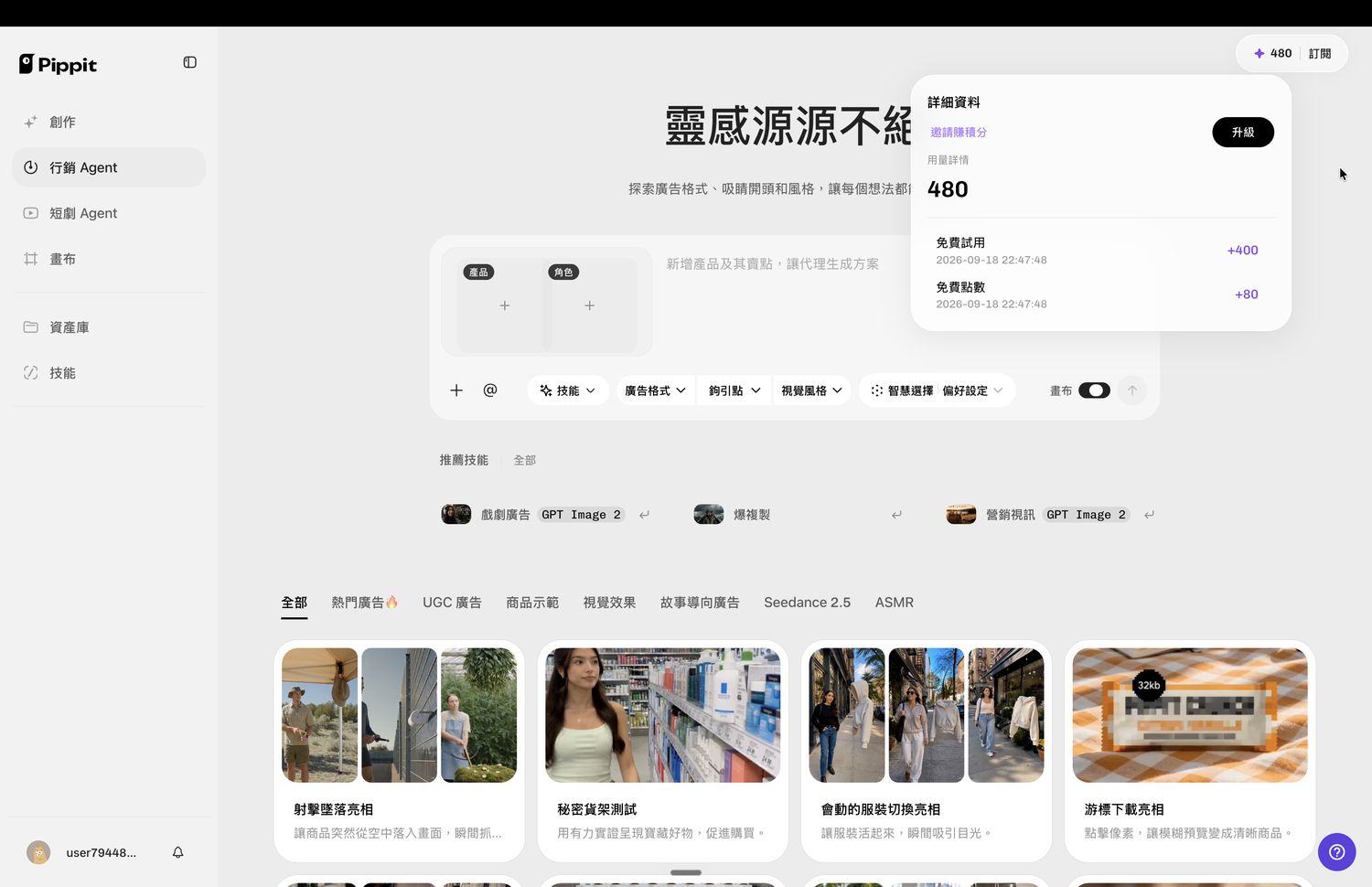This screenshot has width=1372, height=887.
Task: Open 畫布 in the sidebar
Action: [109, 259]
